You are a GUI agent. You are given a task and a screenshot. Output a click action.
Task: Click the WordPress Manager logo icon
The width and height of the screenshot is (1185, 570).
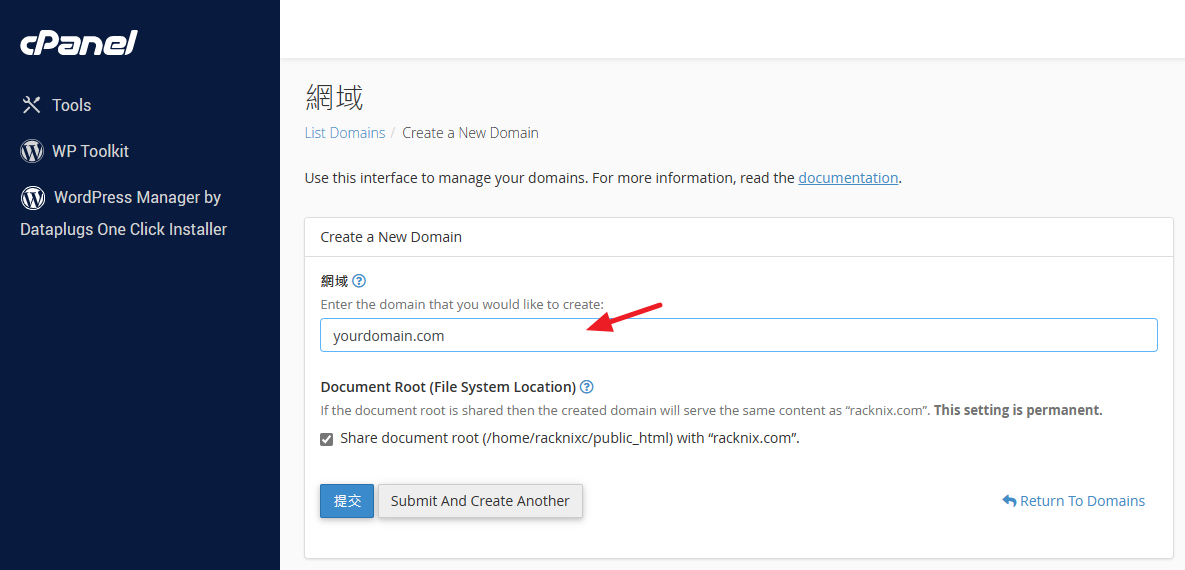[33, 197]
